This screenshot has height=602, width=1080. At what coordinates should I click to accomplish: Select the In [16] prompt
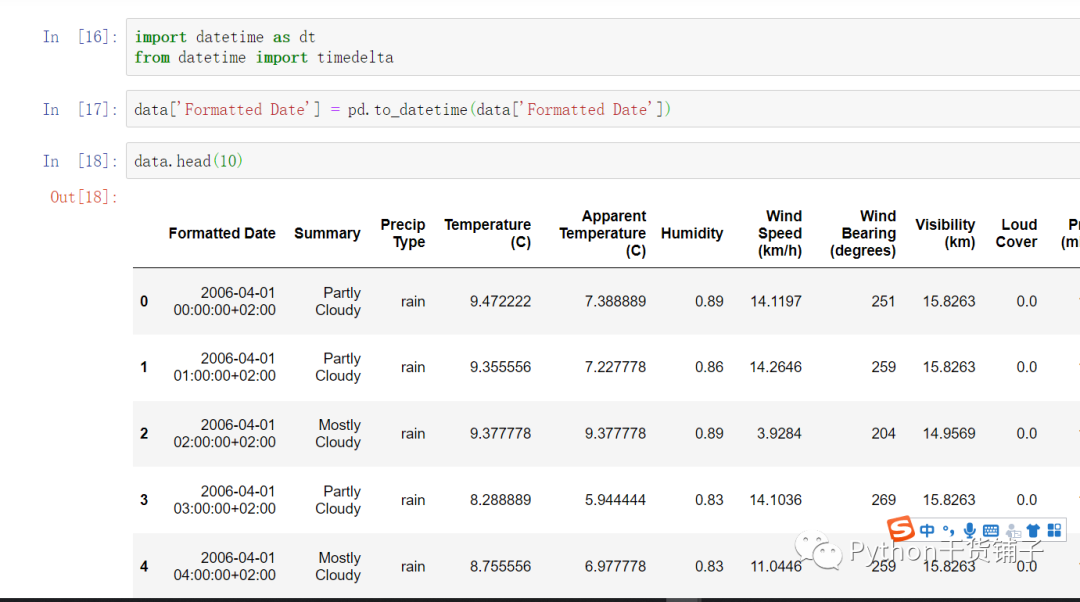coord(80,37)
